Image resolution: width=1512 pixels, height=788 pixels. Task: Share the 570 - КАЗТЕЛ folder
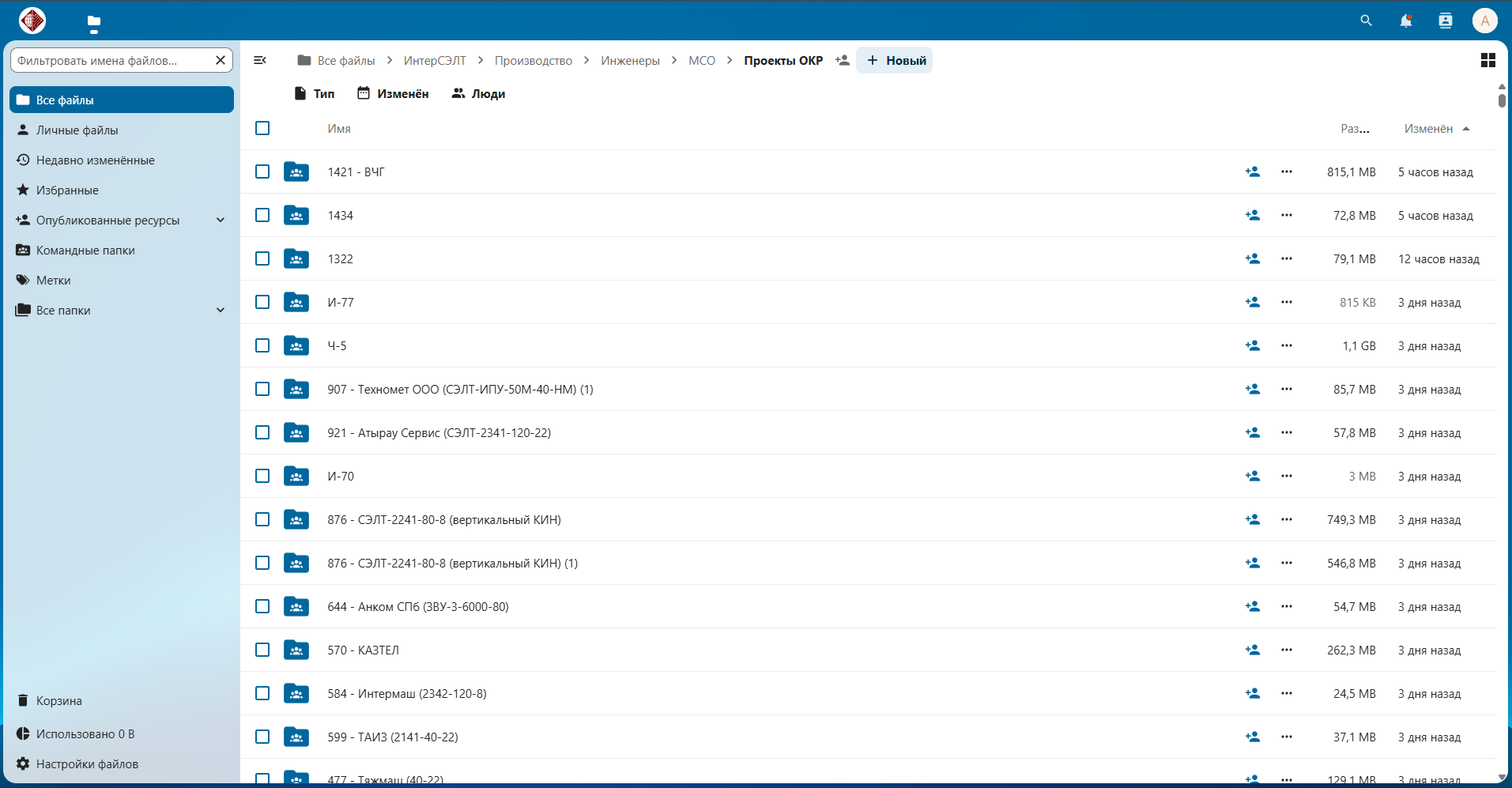pos(1253,650)
